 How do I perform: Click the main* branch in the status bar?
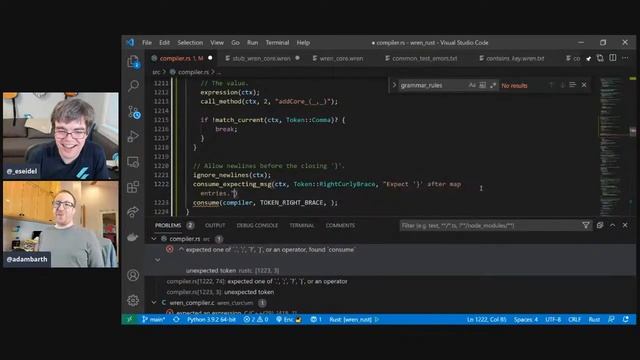pos(154,320)
